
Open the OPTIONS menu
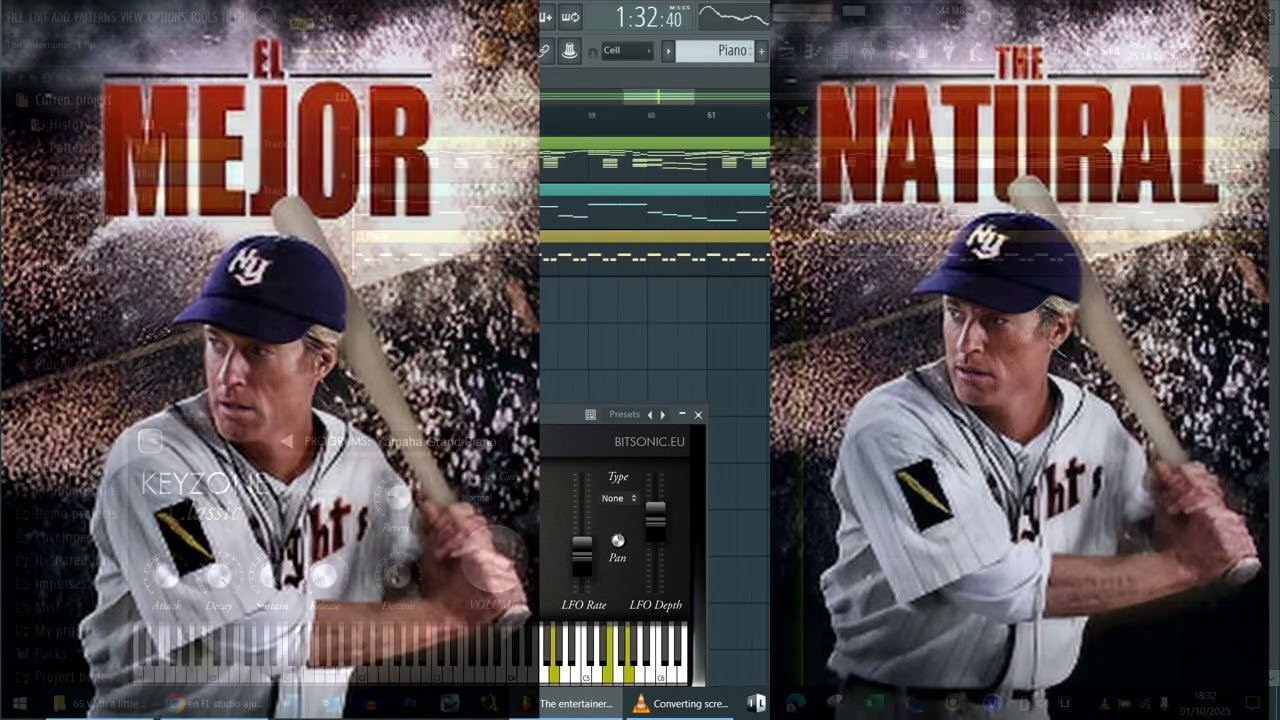pyautogui.click(x=167, y=17)
